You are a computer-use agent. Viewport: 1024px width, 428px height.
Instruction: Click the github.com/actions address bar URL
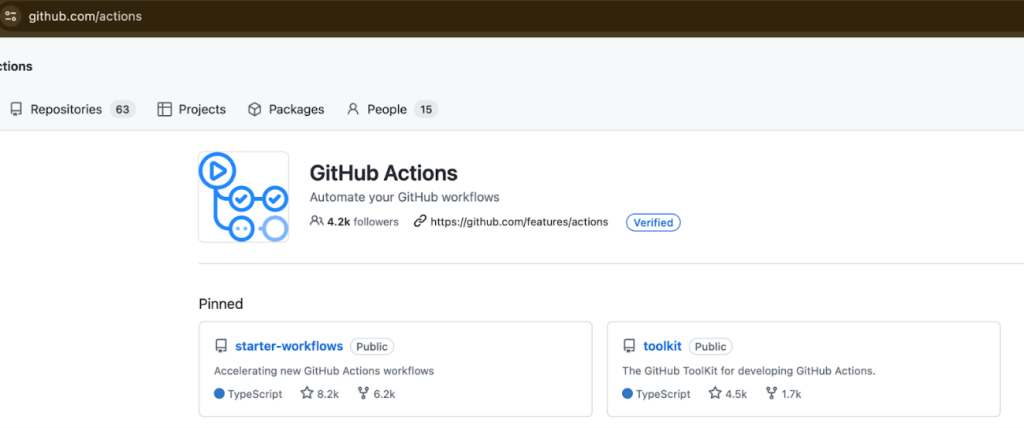tap(85, 16)
